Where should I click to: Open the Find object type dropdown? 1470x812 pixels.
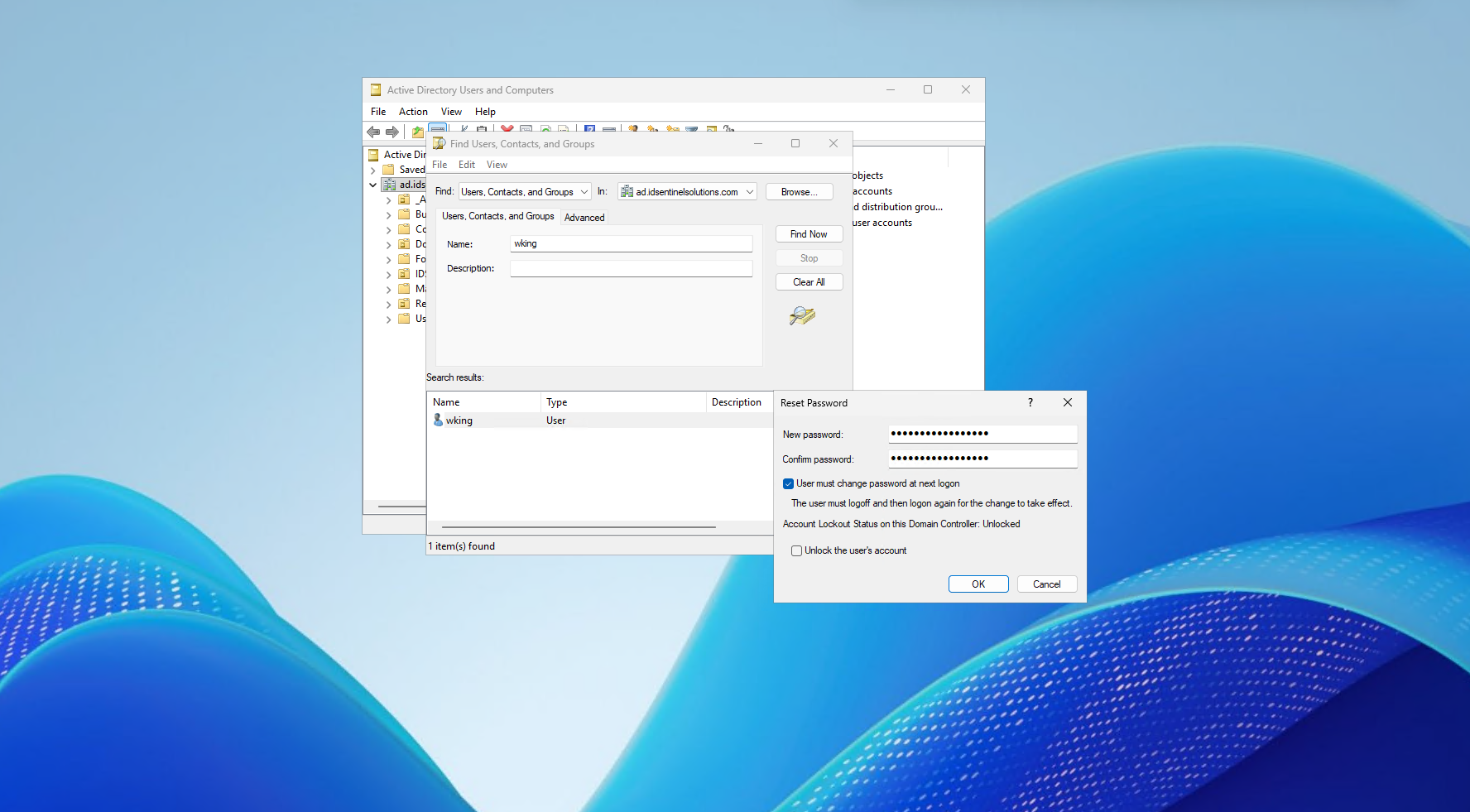[x=584, y=192]
